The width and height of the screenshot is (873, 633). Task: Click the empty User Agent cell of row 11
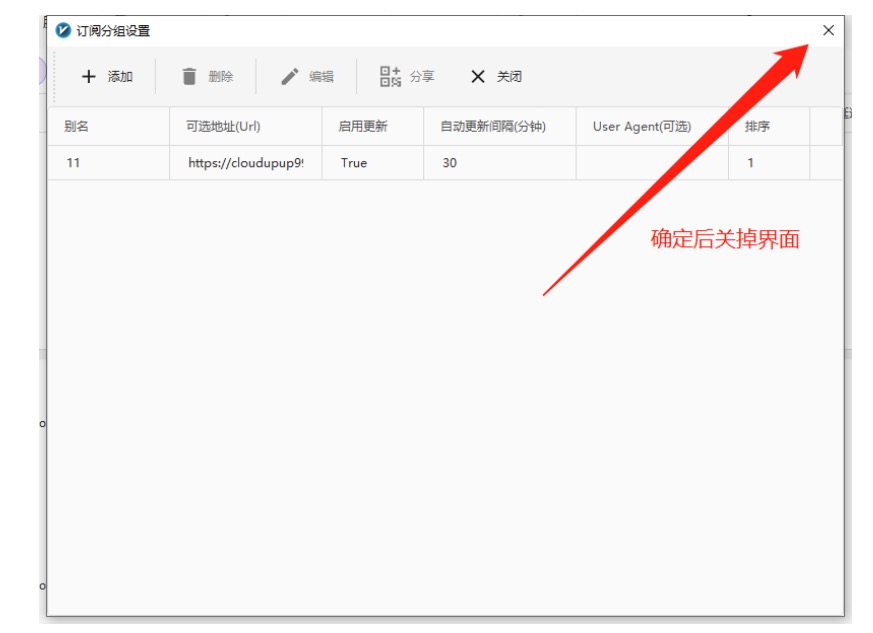coord(653,163)
